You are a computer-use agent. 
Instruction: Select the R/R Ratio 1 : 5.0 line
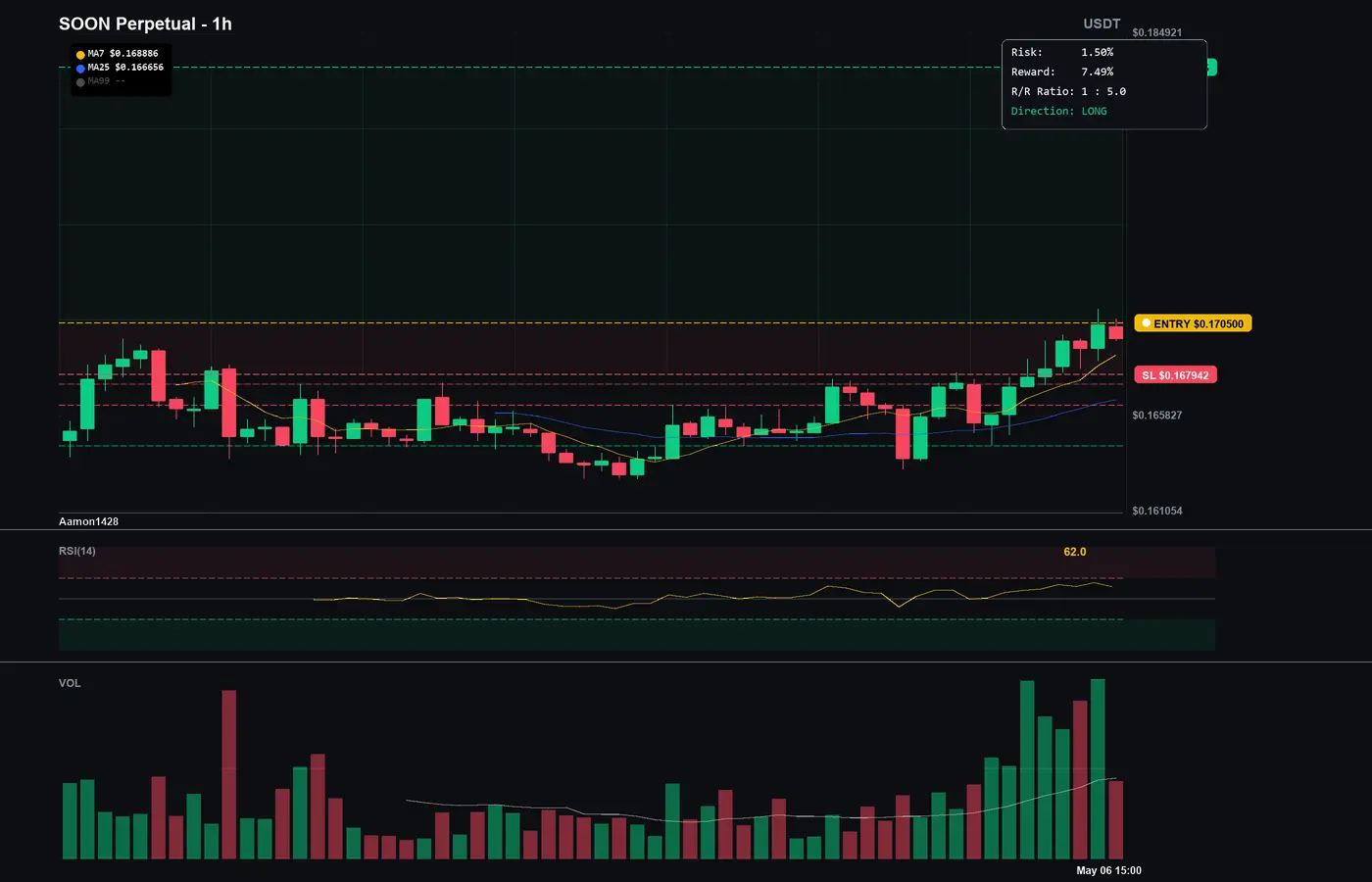tap(1068, 91)
